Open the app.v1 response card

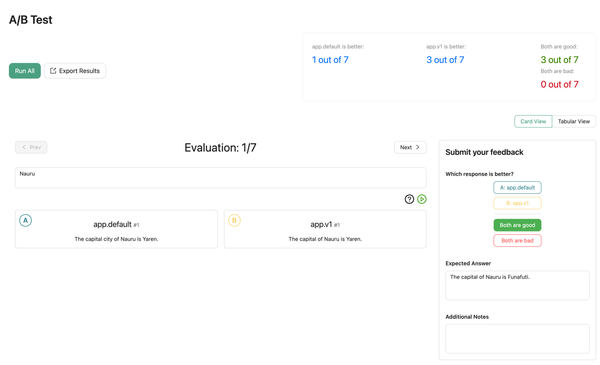tap(325, 229)
